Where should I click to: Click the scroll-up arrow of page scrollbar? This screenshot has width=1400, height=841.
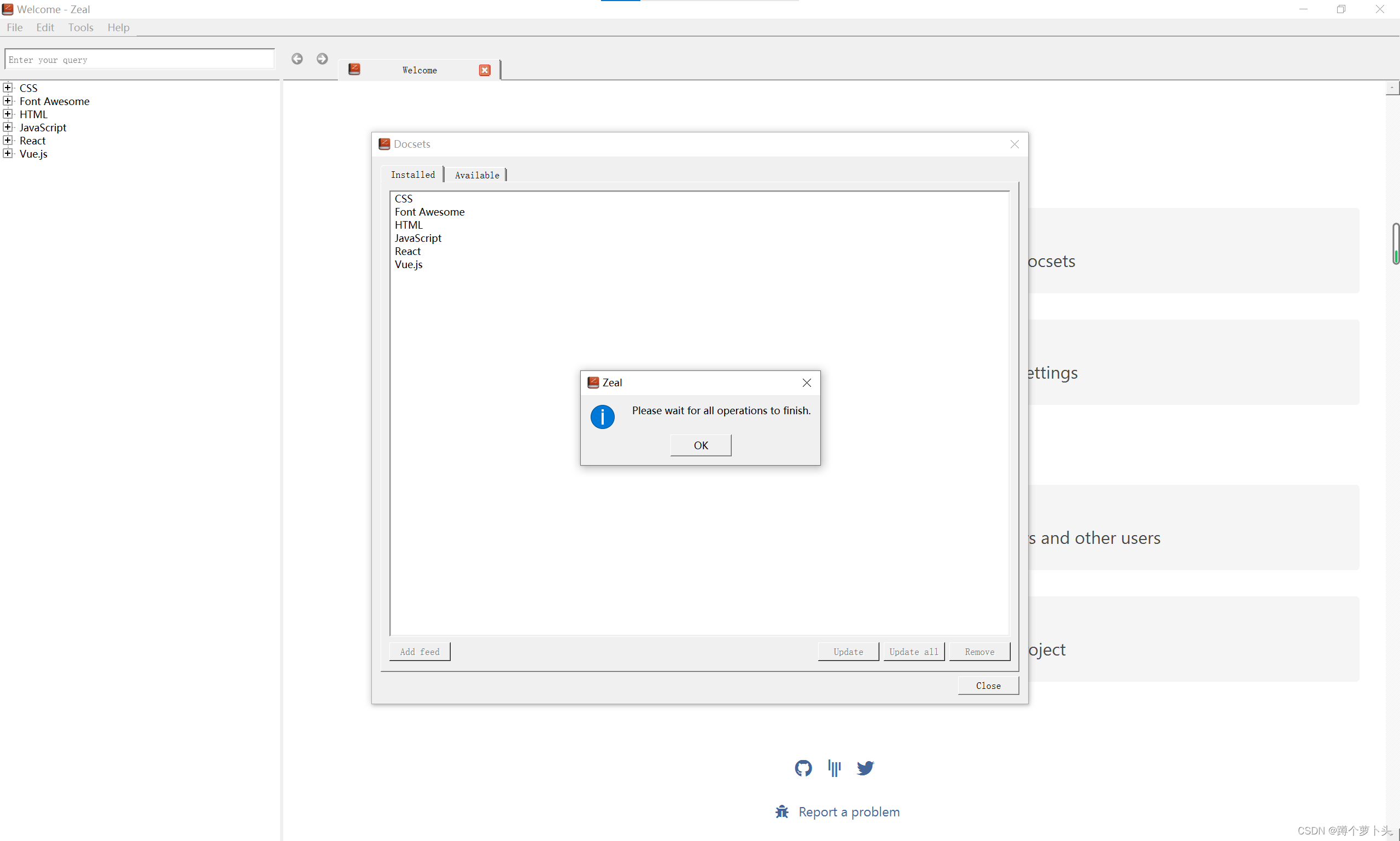pos(1392,88)
